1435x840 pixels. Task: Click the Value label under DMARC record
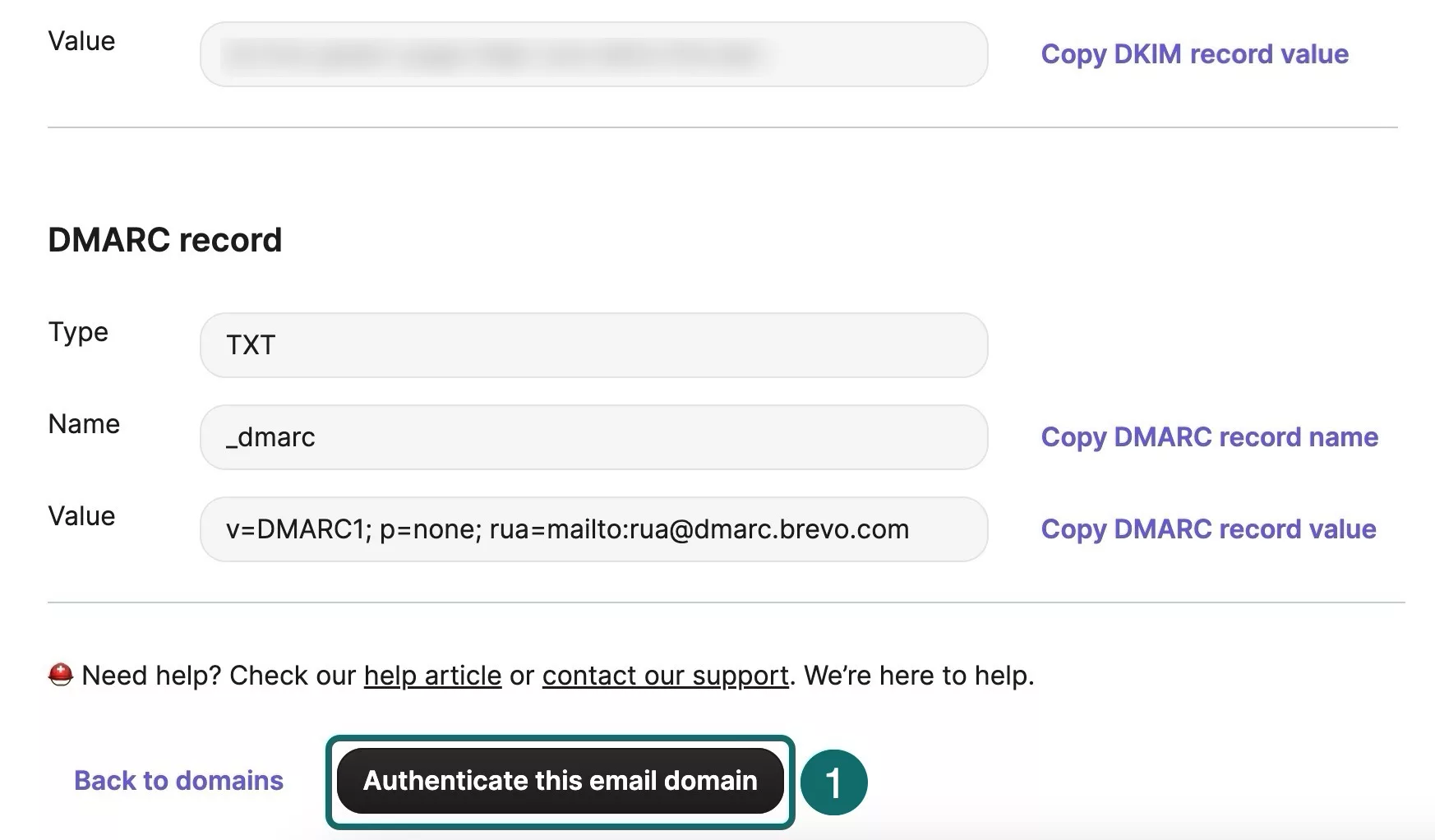pos(81,516)
